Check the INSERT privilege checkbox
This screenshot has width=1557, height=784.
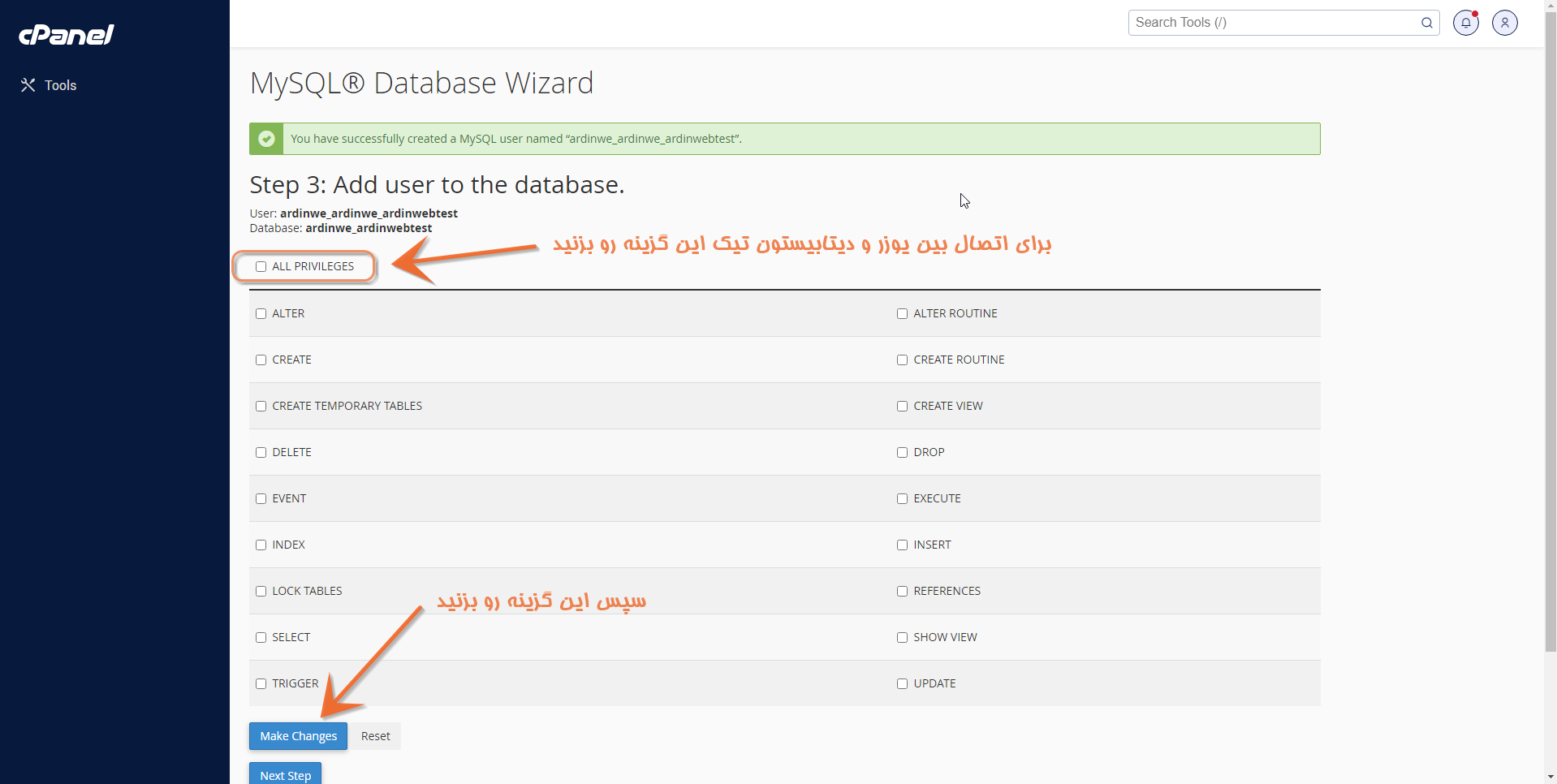tap(902, 545)
